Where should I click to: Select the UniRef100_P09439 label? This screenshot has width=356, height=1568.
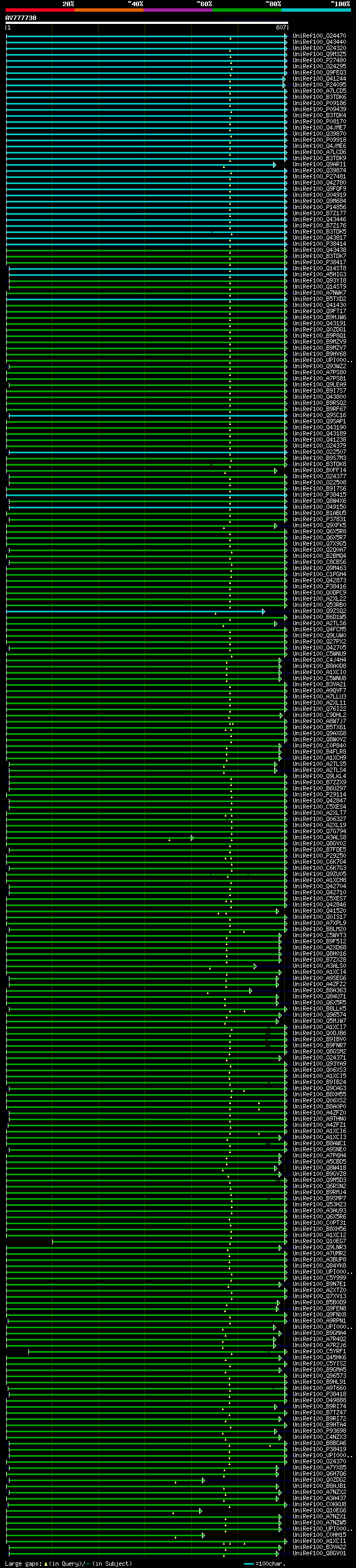319,110
